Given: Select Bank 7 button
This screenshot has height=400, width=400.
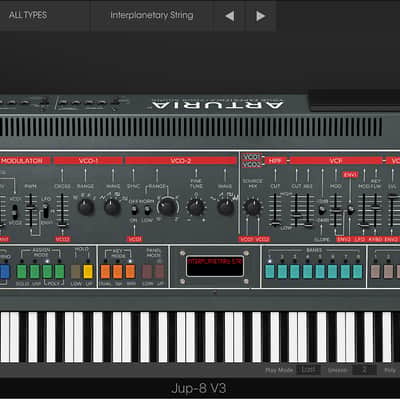Looking at the screenshot, I should pos(345,272).
